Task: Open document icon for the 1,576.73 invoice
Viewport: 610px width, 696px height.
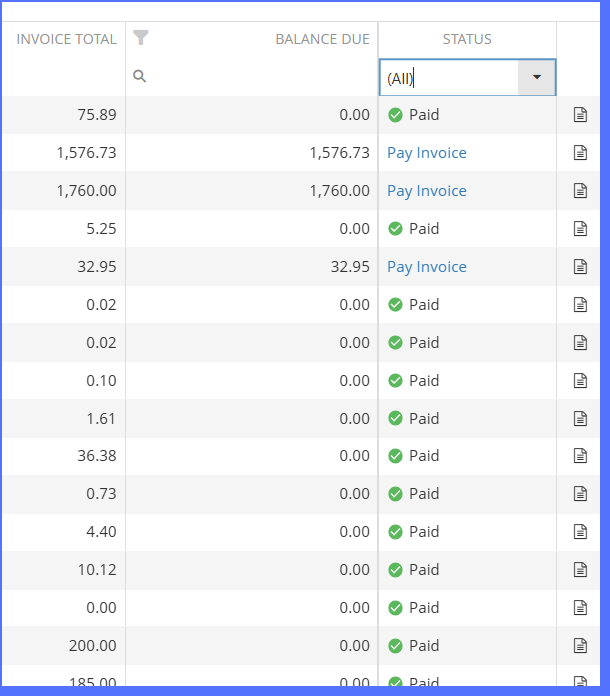Action: pyautogui.click(x=580, y=153)
